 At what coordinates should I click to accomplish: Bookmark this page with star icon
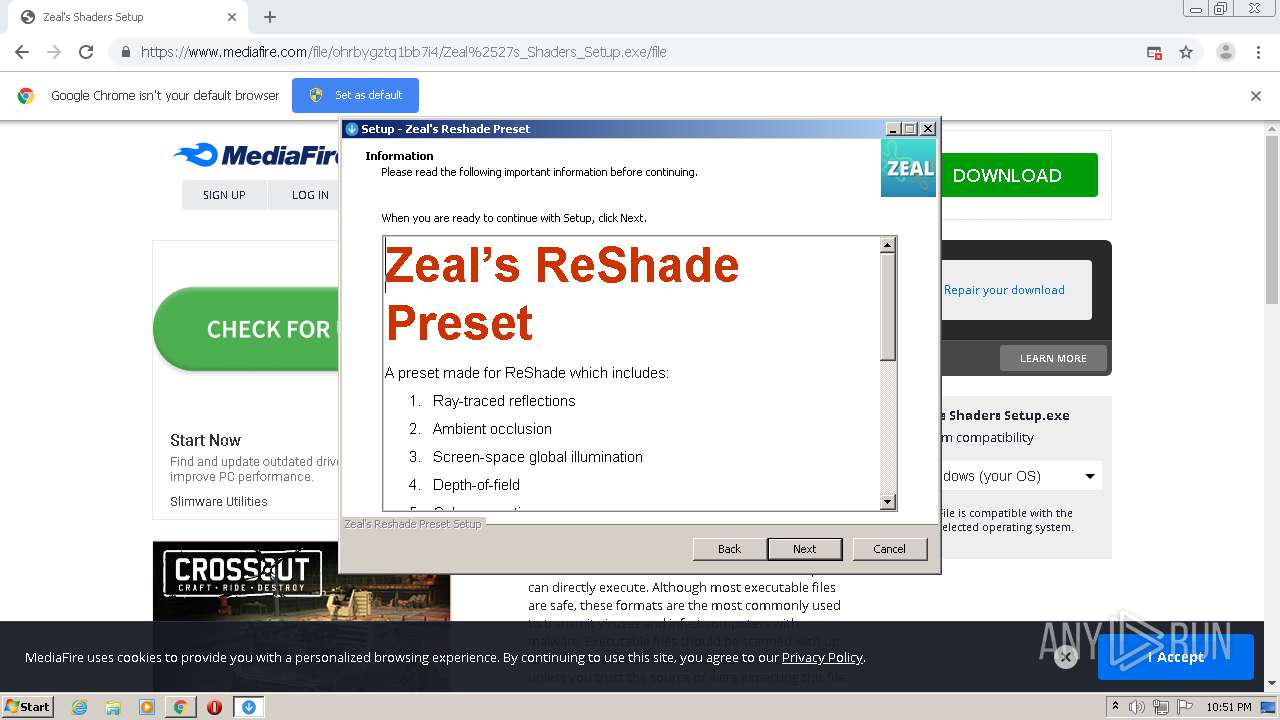click(1186, 52)
